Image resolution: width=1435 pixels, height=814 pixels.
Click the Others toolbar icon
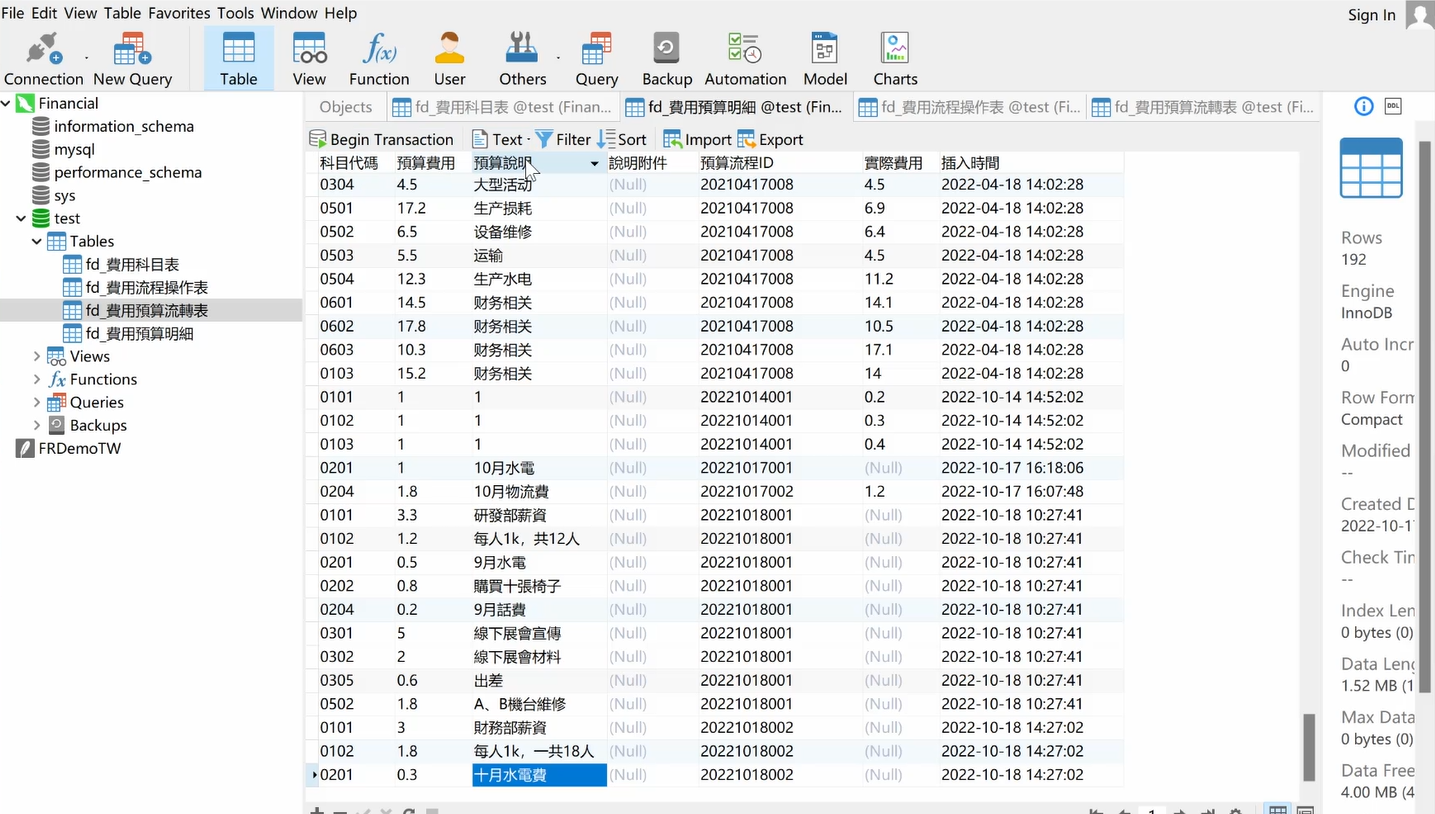(x=522, y=59)
